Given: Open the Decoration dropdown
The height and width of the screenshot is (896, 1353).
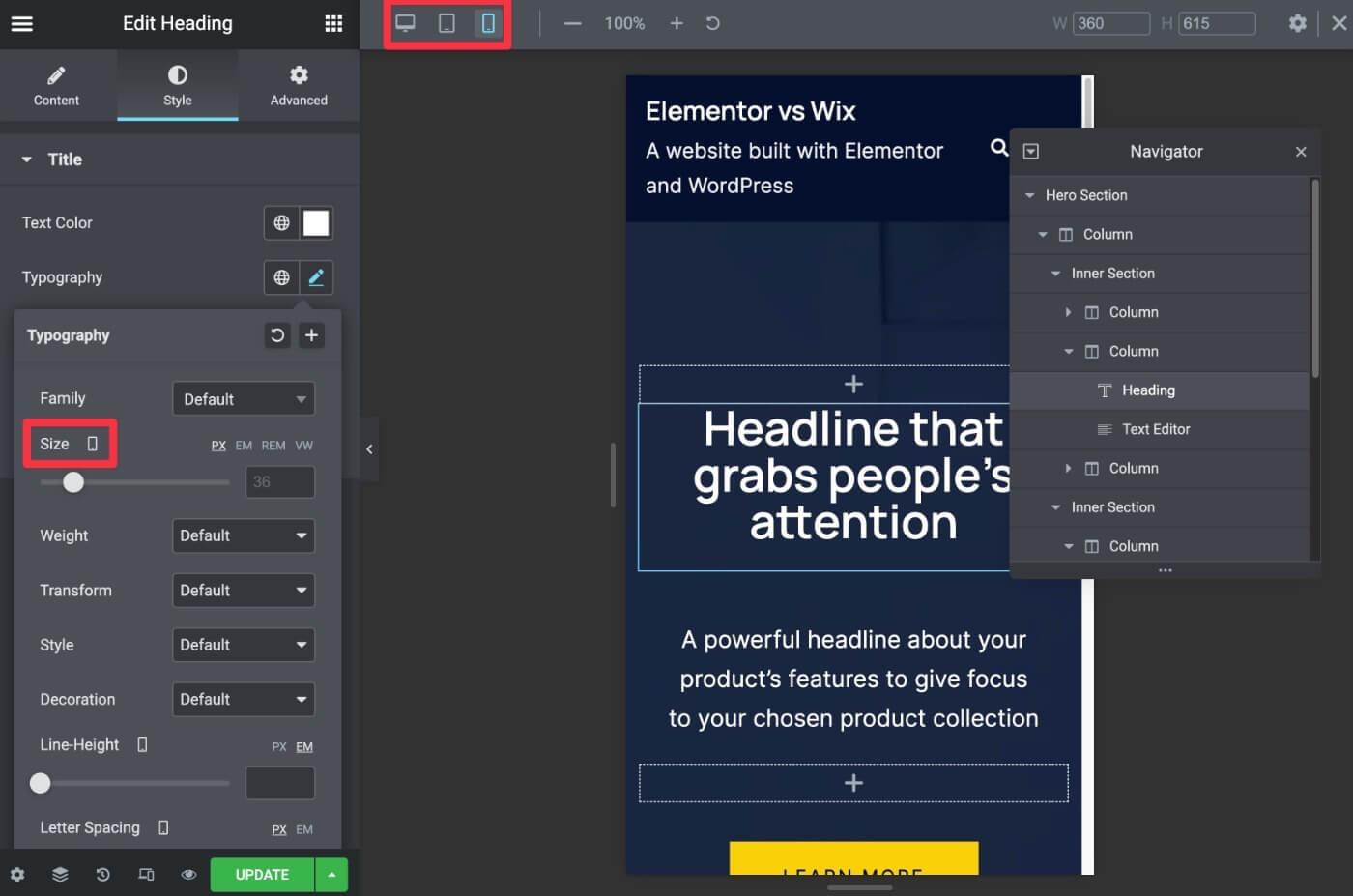Looking at the screenshot, I should 244,700.
